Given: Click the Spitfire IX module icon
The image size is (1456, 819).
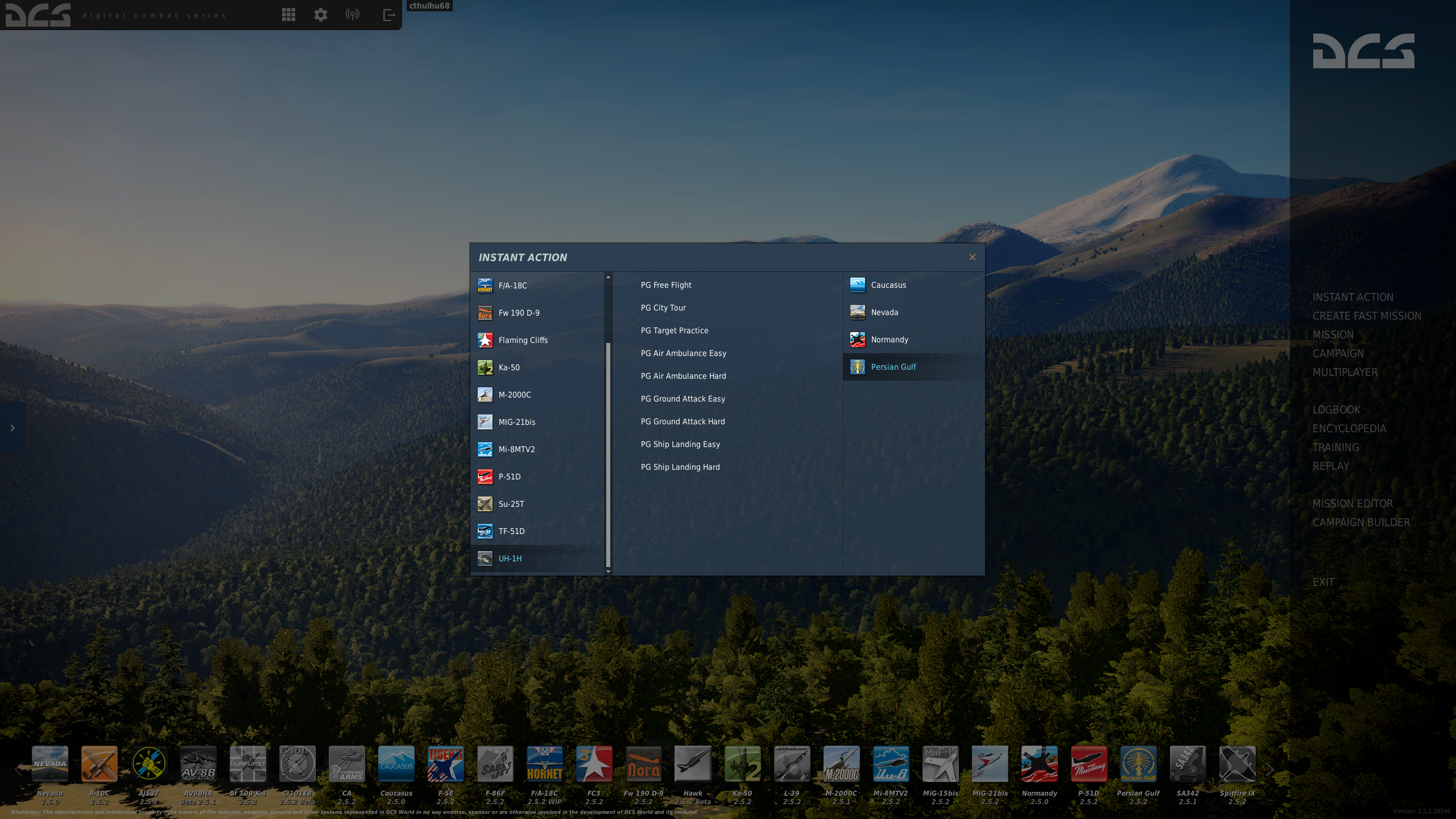Looking at the screenshot, I should 1237,764.
